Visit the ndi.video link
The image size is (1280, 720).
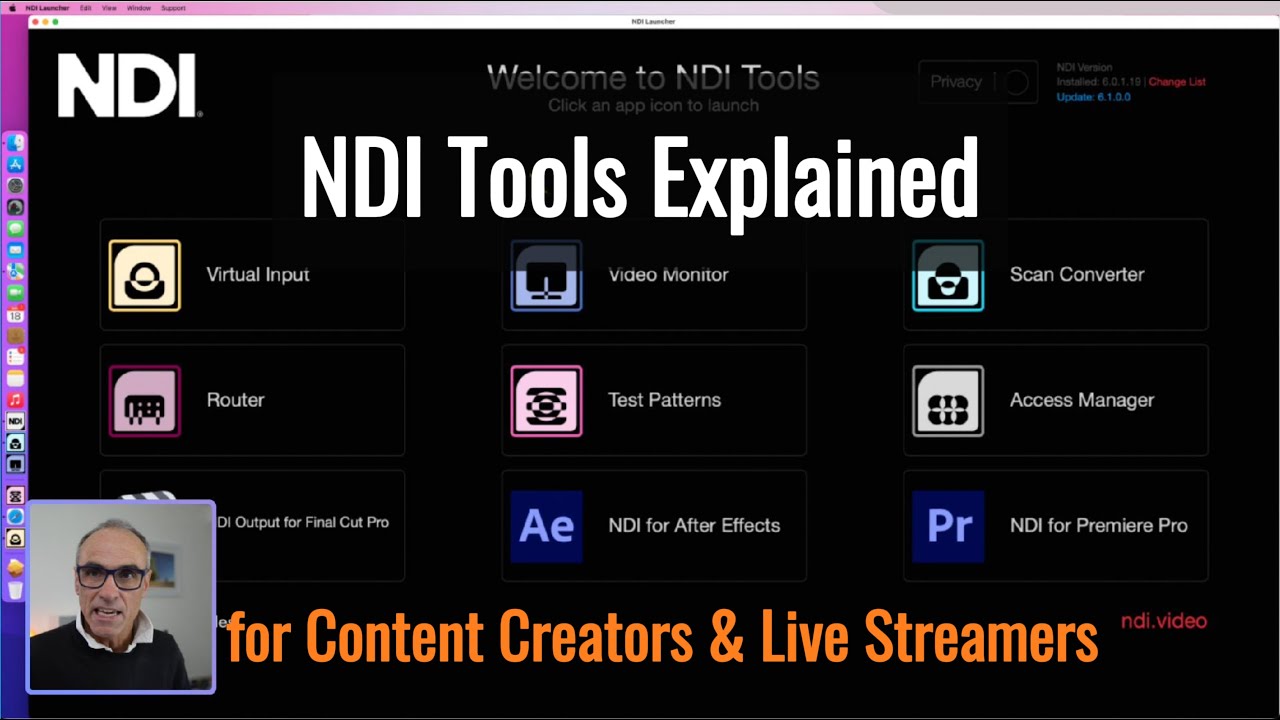pos(1163,621)
